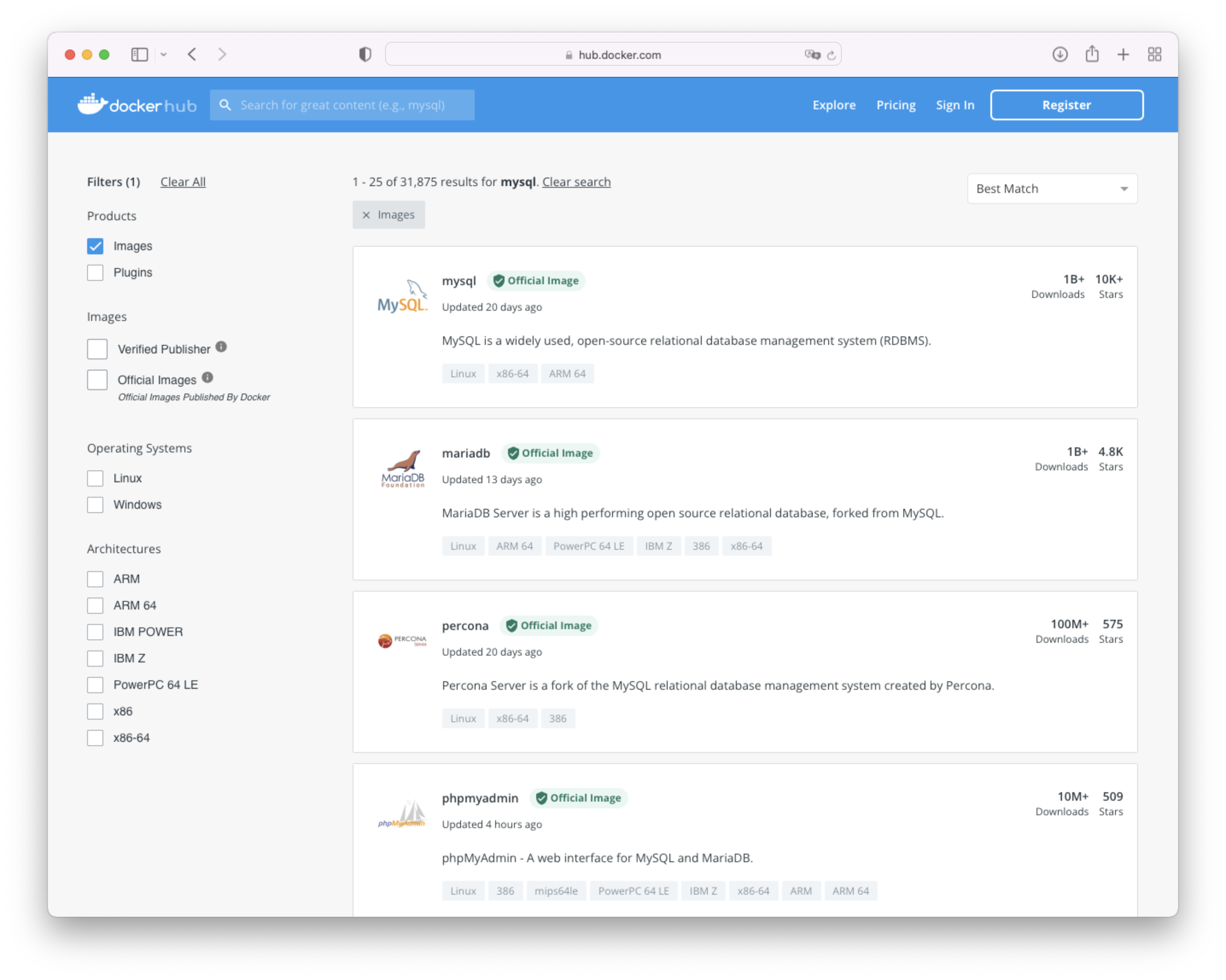
Task: Open the Pricing nav item
Action: 896,105
